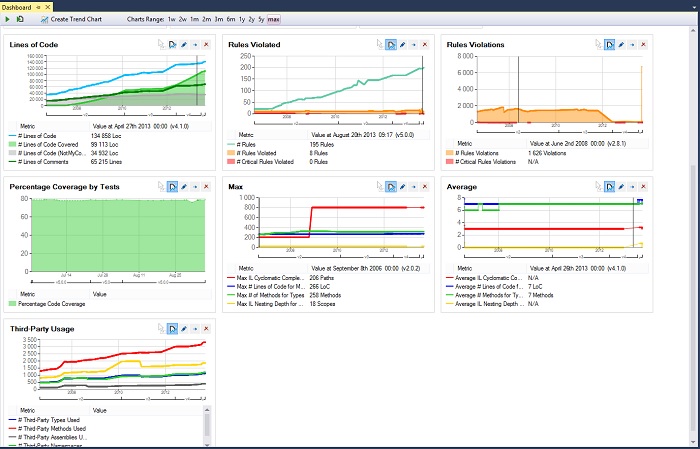Click the blue # Lines of Code legend swatch
Image resolution: width=700 pixels, height=449 pixels.
pos(14,135)
